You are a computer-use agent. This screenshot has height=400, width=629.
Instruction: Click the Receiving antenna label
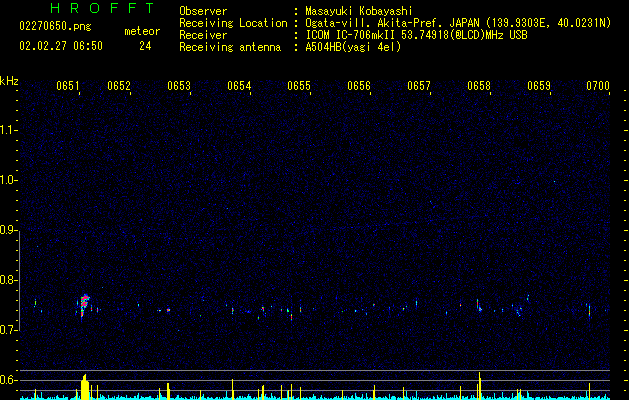pyautogui.click(x=230, y=47)
